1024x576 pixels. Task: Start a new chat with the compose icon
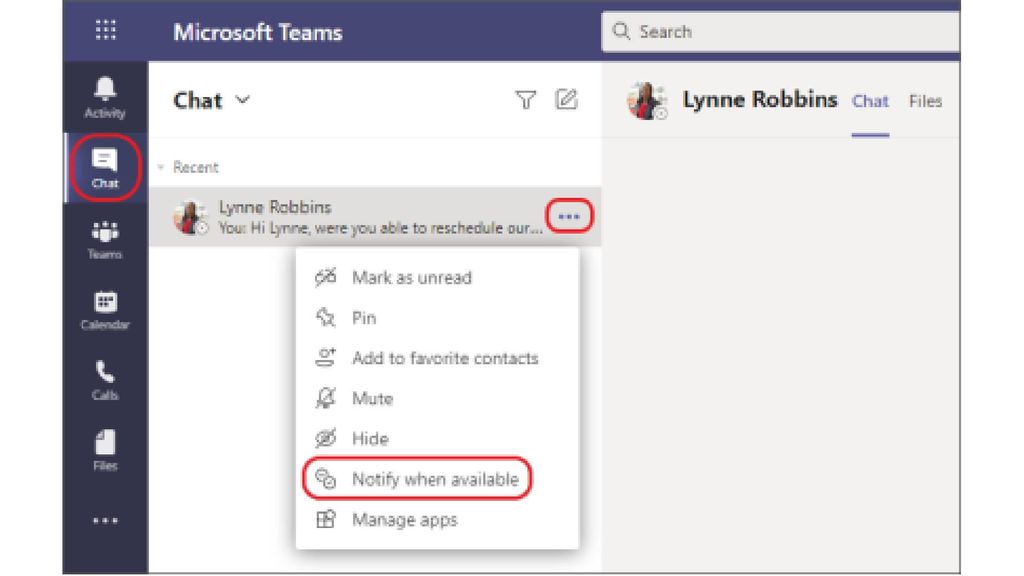point(567,100)
